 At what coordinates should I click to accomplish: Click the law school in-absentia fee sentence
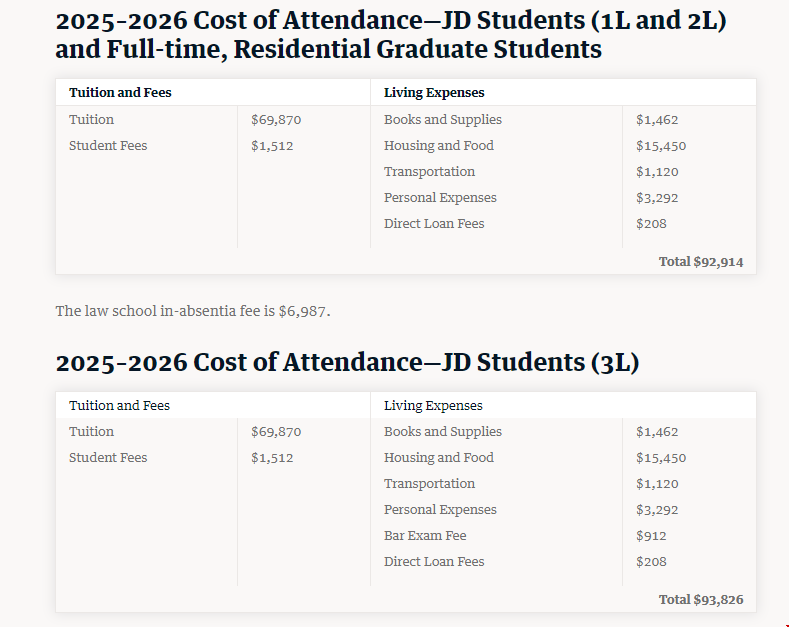(x=192, y=311)
